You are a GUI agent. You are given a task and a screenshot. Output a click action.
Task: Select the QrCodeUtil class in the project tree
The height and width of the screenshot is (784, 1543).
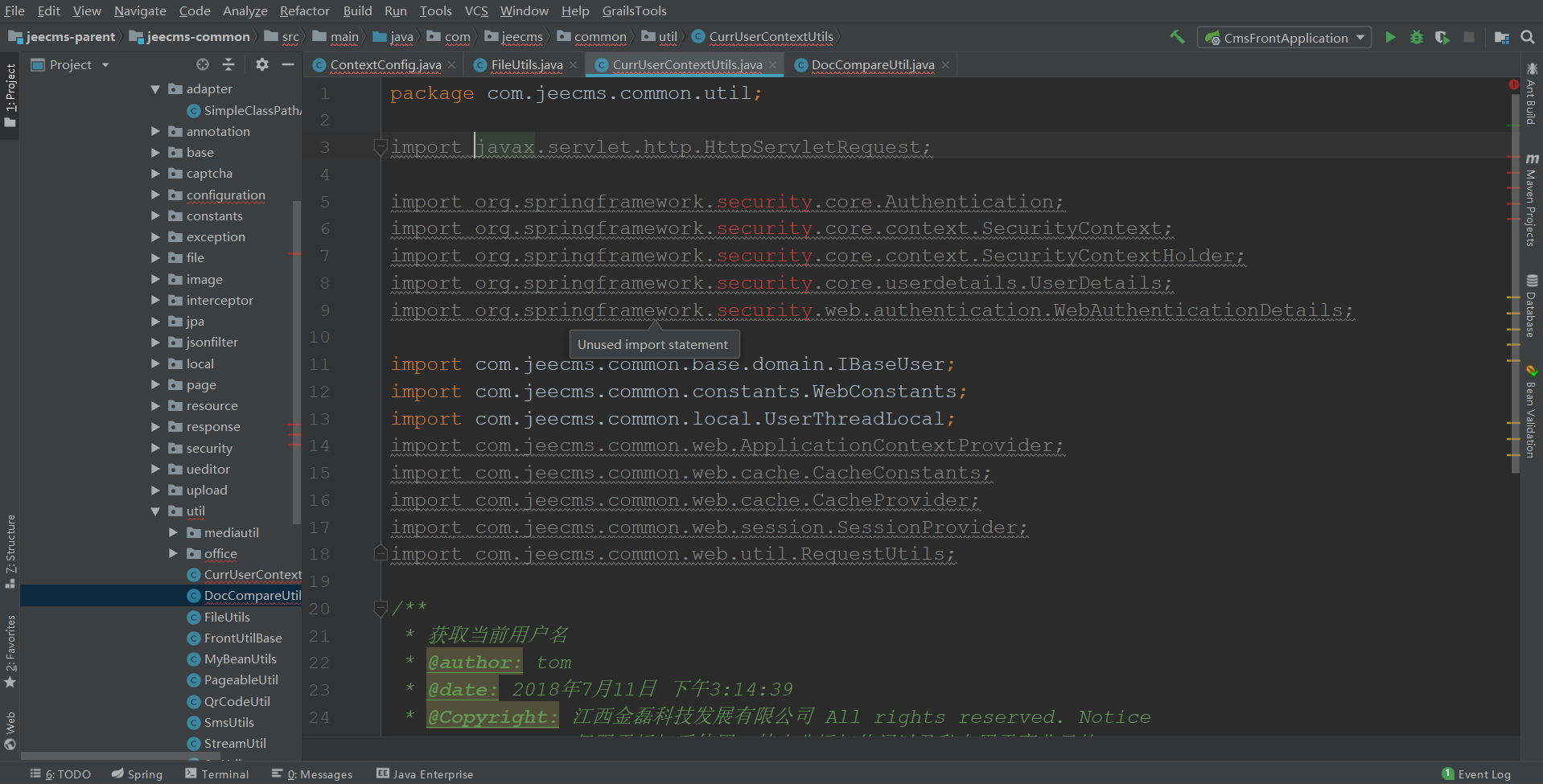(237, 701)
